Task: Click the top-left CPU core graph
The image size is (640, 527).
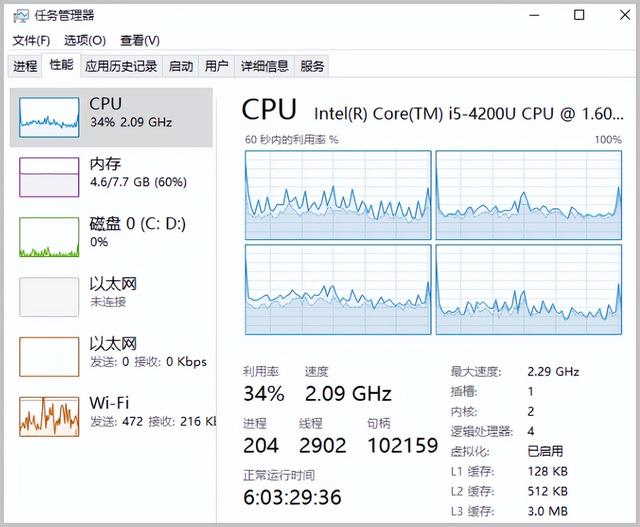Action: [338, 195]
